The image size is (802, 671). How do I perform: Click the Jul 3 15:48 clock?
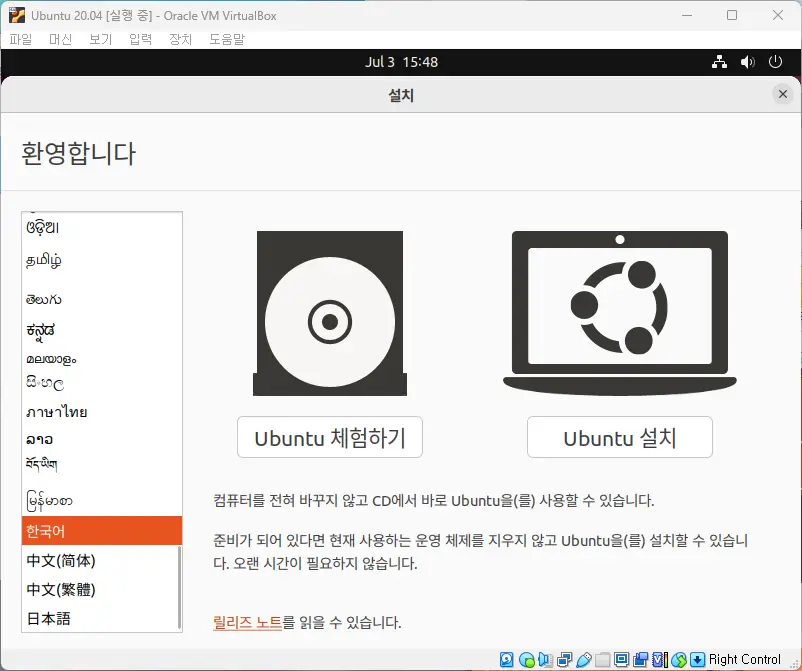(401, 62)
